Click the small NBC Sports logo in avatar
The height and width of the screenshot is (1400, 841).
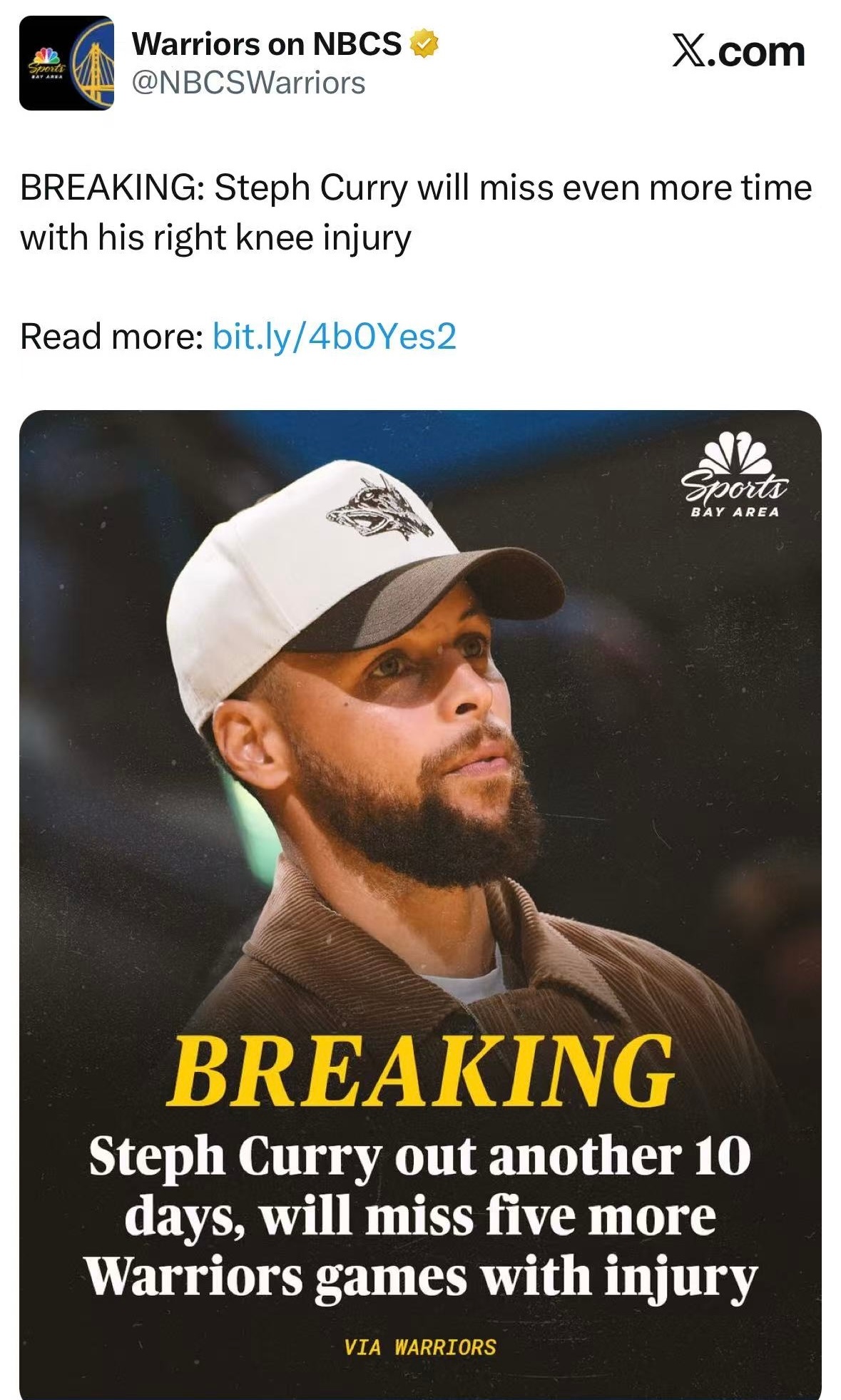(46, 64)
